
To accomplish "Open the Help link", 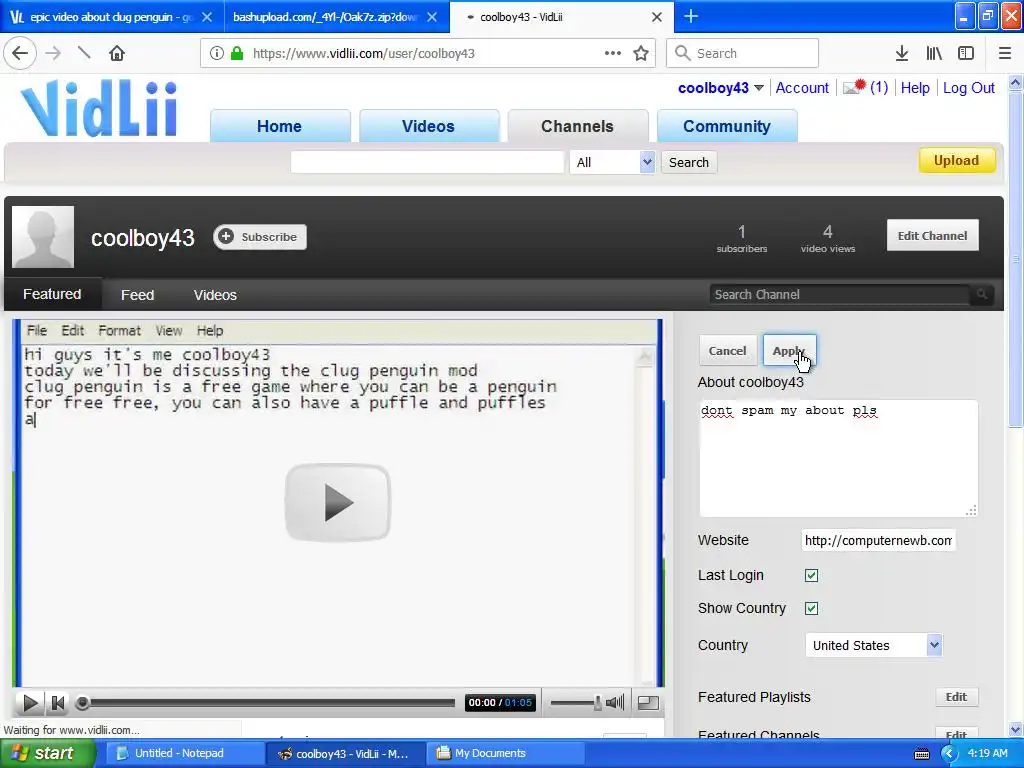I will (915, 88).
